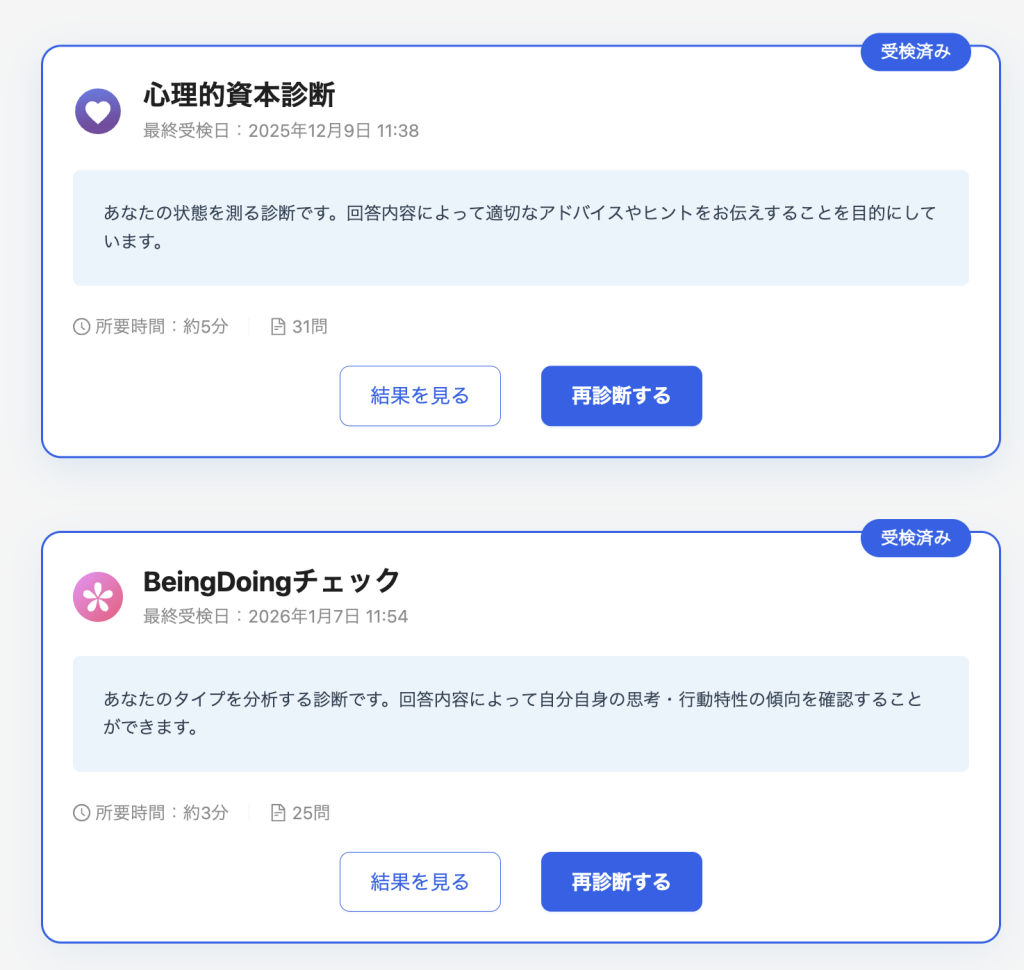Open 結果を見る for BeingDoingチェック

420,882
